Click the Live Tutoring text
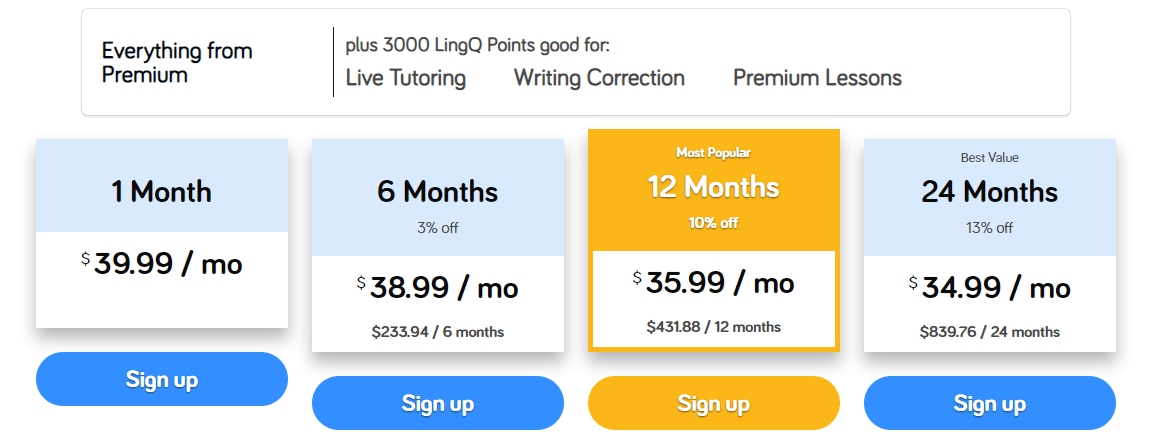 click(405, 78)
